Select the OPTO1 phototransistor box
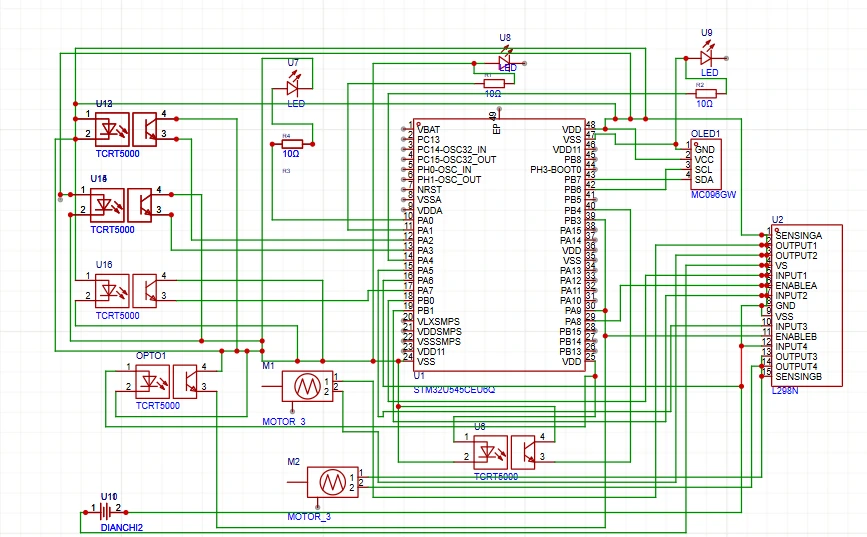The image size is (867, 537). [185, 381]
